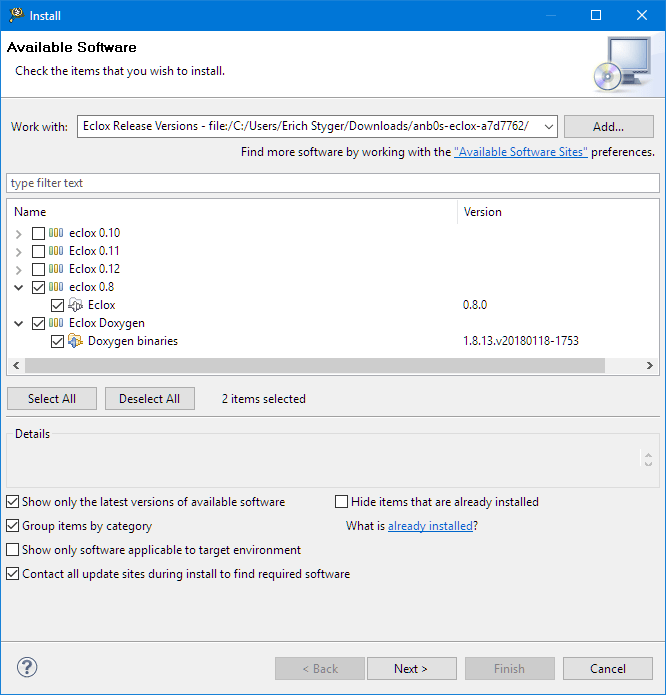This screenshot has height=695, width=666.
Task: Open the Available Software Sites link
Action: 521,152
